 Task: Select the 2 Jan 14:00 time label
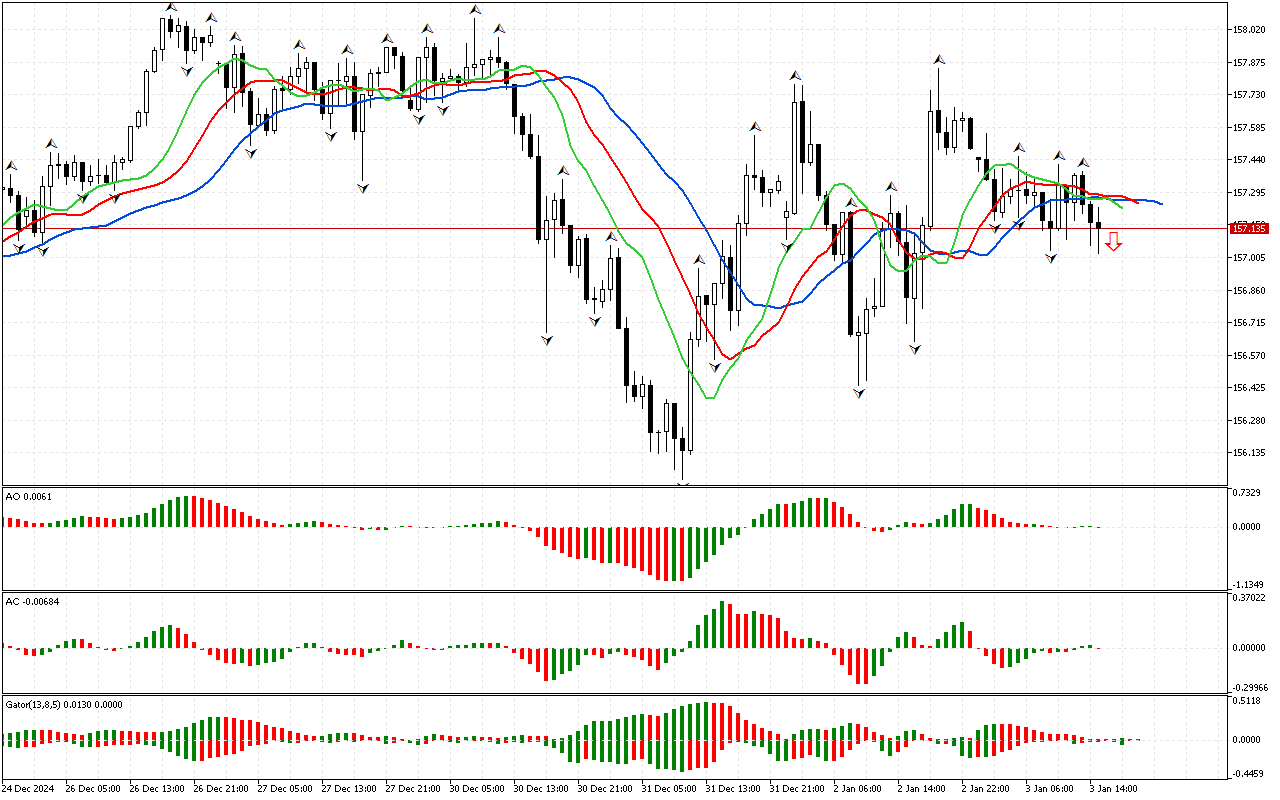coord(922,789)
